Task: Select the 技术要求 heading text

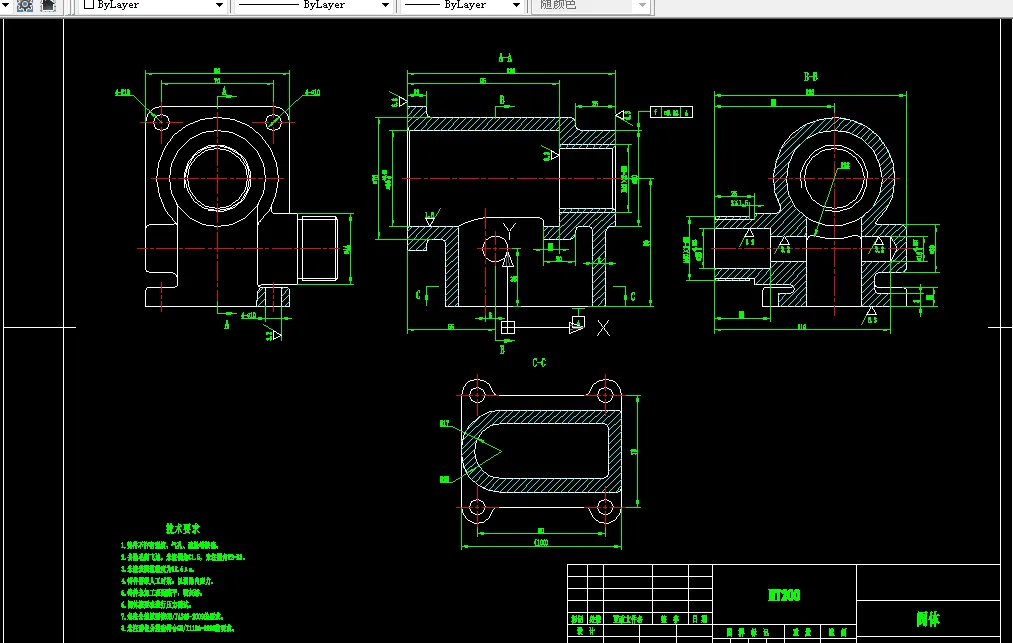Action: click(183, 529)
